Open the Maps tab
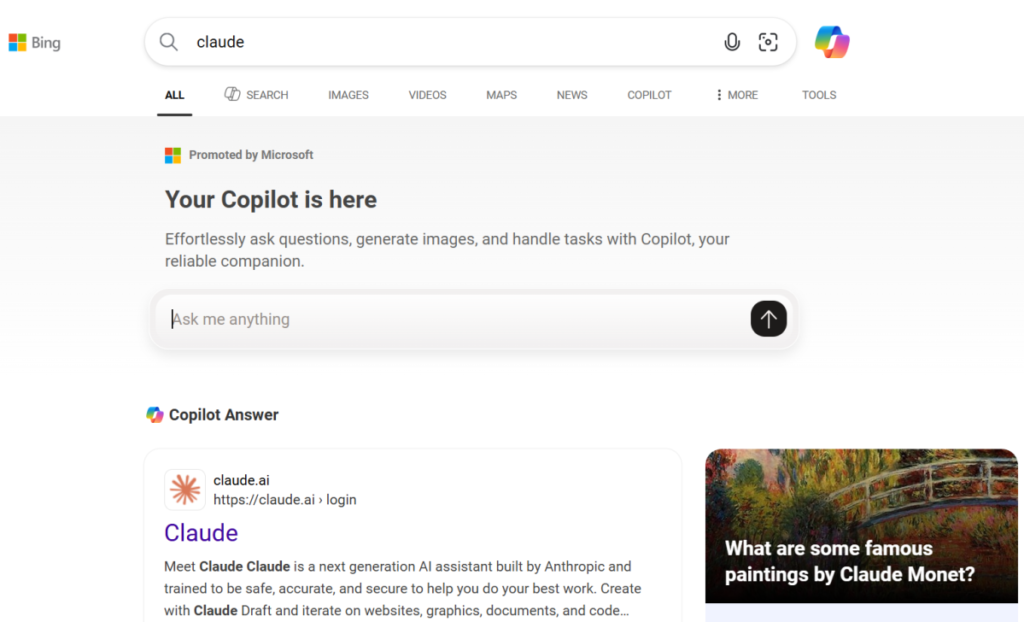Viewport: 1024px width, 622px height. pyautogui.click(x=501, y=95)
